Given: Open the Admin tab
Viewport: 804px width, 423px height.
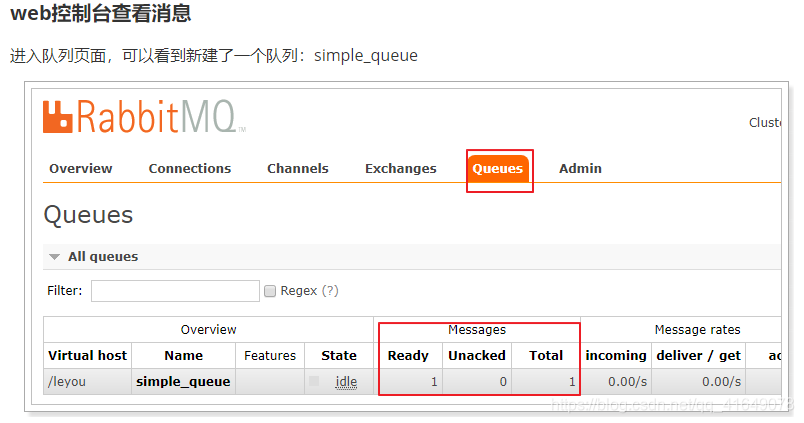Looking at the screenshot, I should pyautogui.click(x=580, y=169).
